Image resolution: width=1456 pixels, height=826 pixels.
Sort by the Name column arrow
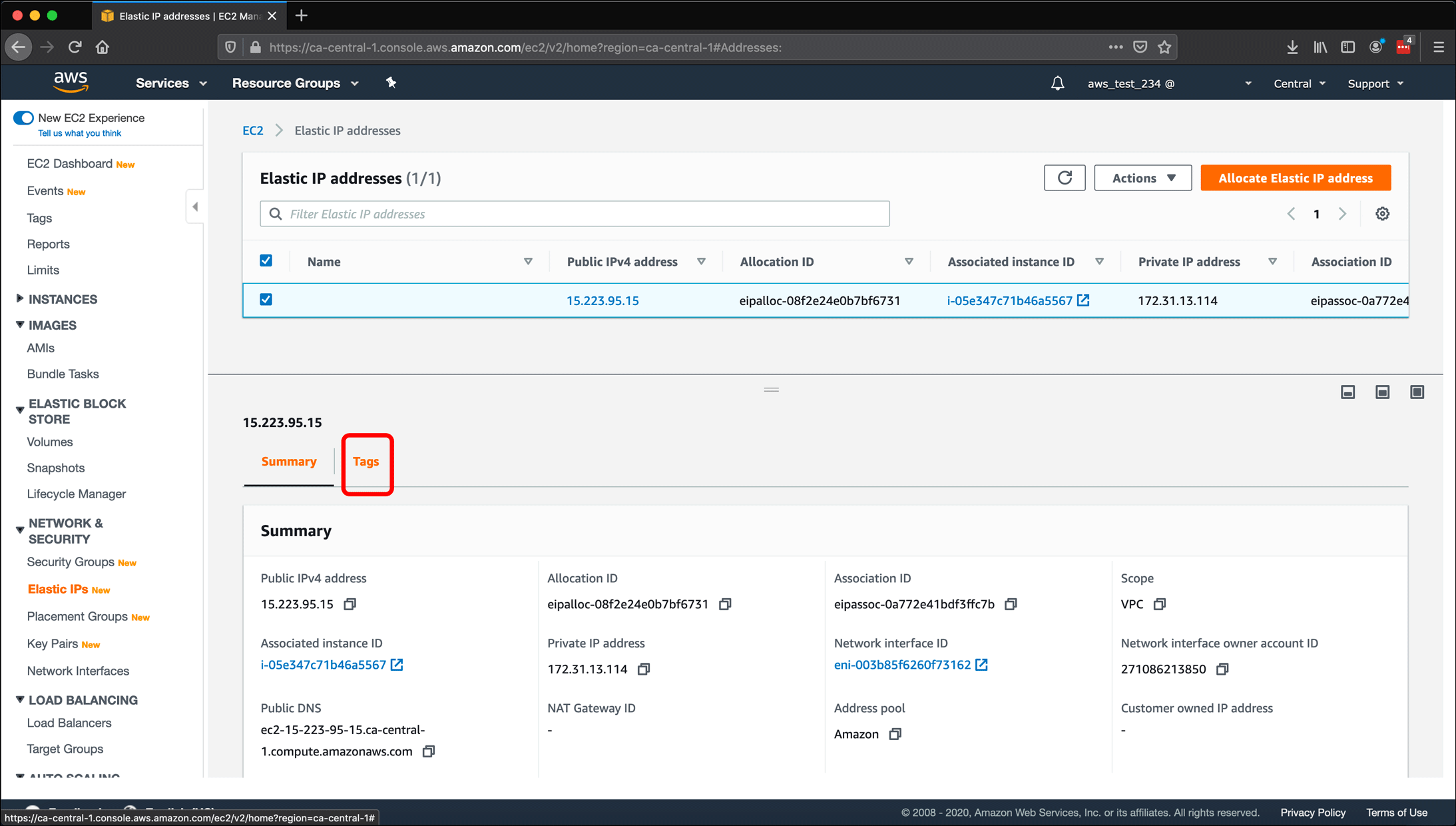528,261
